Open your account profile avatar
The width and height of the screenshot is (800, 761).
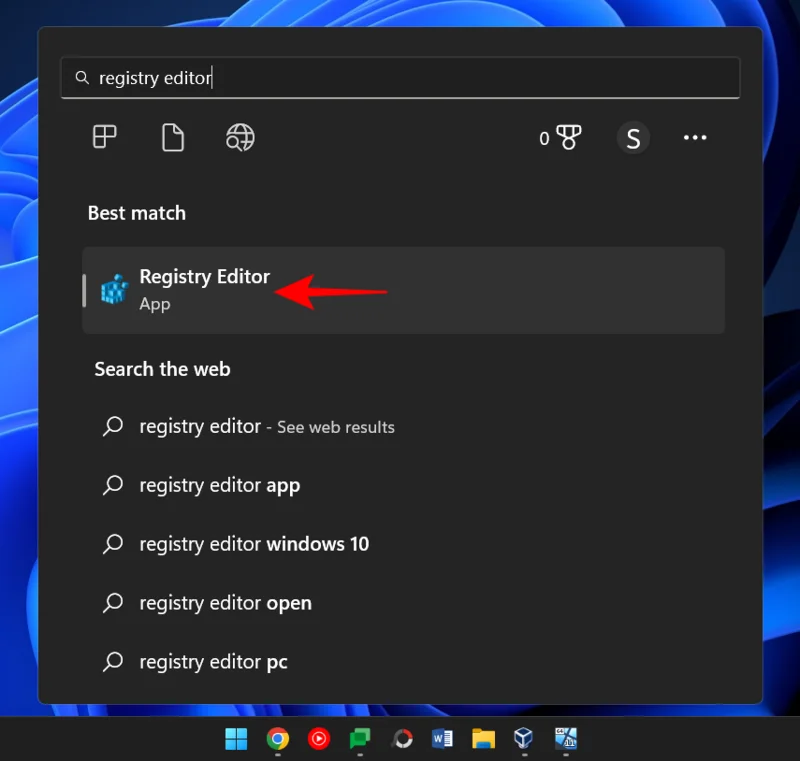[633, 138]
